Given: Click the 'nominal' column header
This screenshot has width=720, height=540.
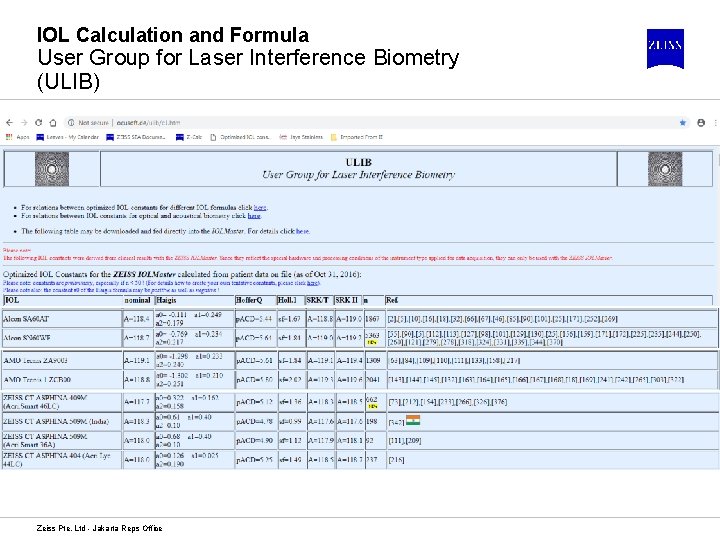Looking at the screenshot, I should tap(138, 300).
